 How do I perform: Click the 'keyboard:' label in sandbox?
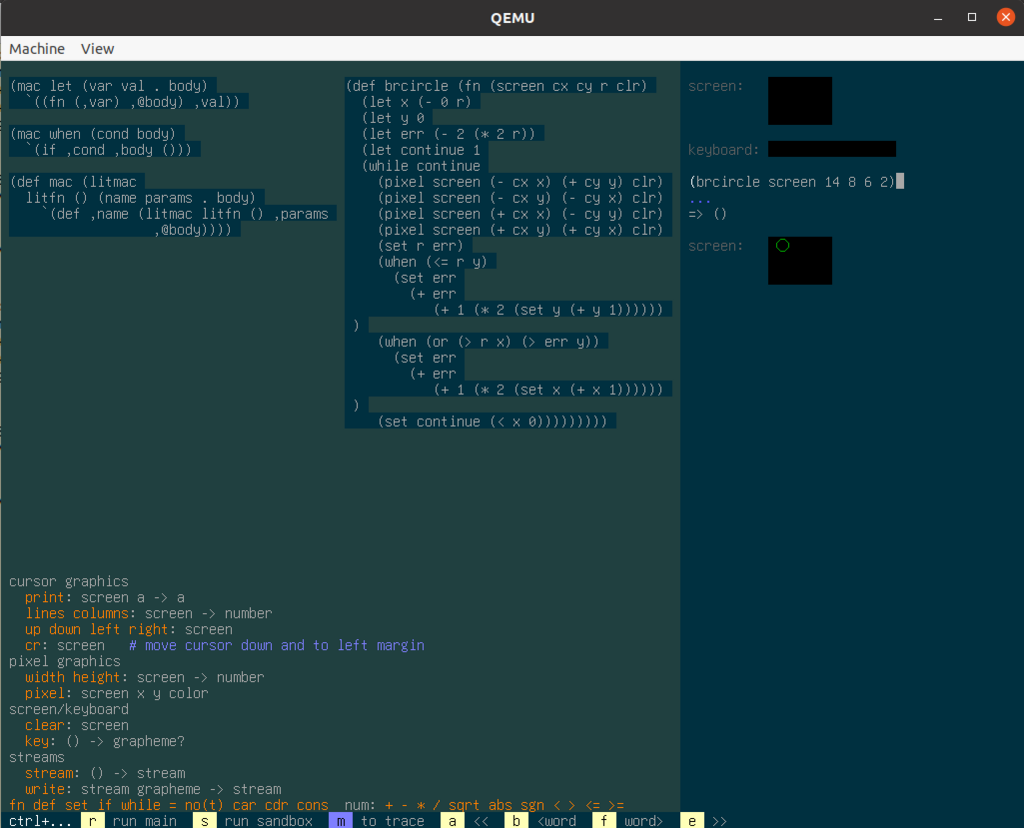coord(724,150)
